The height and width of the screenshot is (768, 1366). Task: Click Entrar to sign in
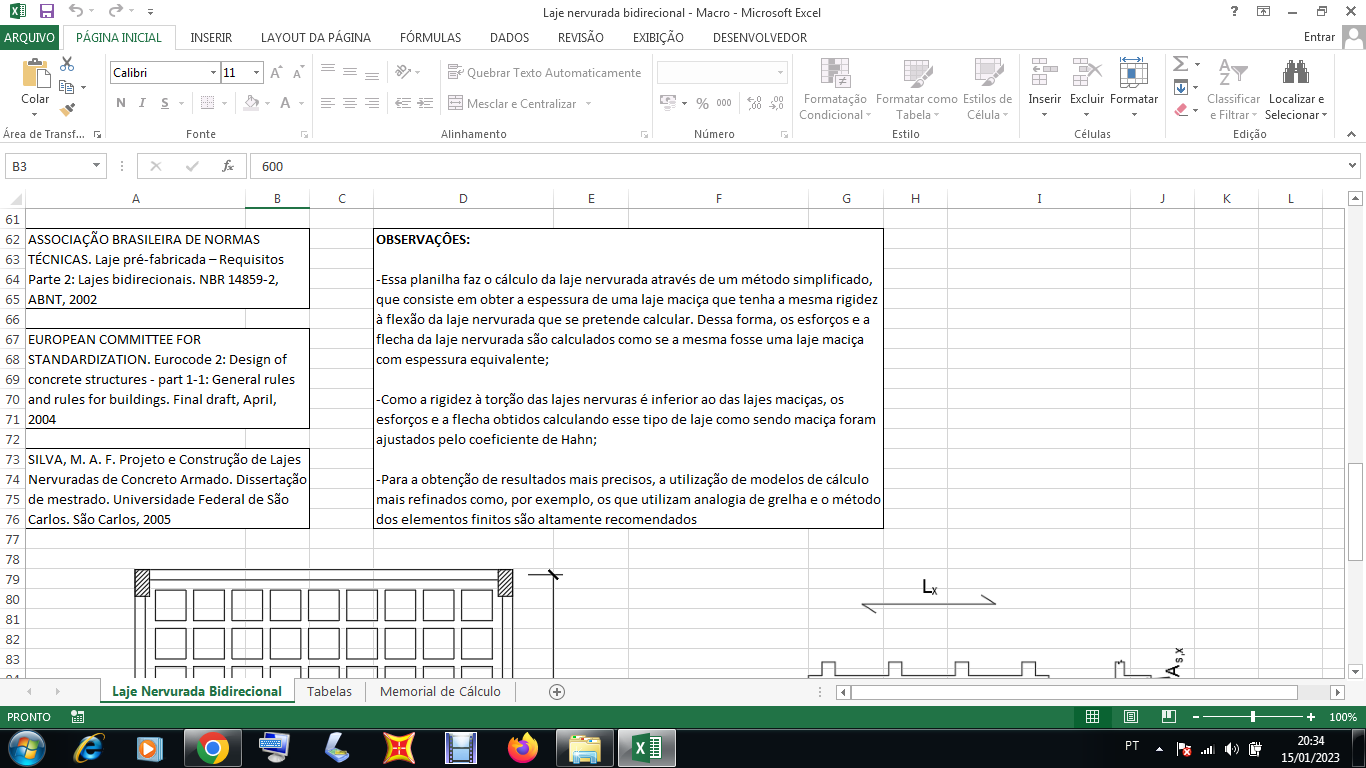[1320, 37]
